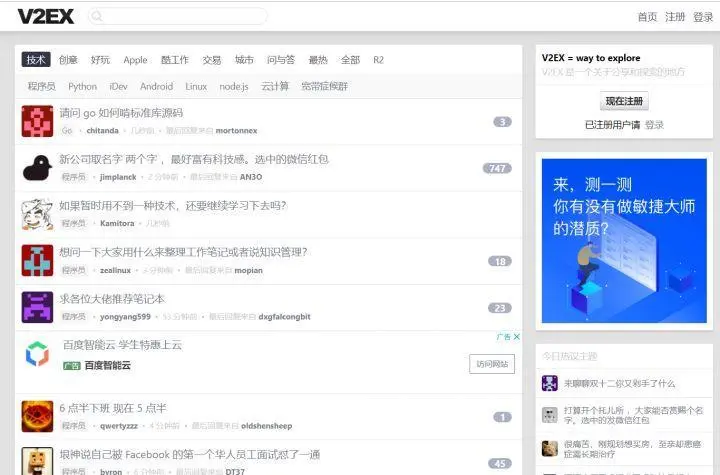Open the oldshensheep user profile link
This screenshot has width=720, height=475.
pyautogui.click(x=267, y=426)
